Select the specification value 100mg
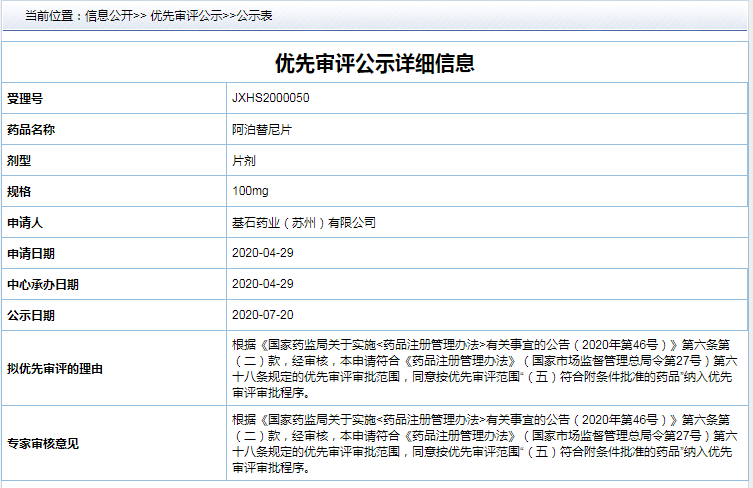The image size is (753, 488). 250,191
